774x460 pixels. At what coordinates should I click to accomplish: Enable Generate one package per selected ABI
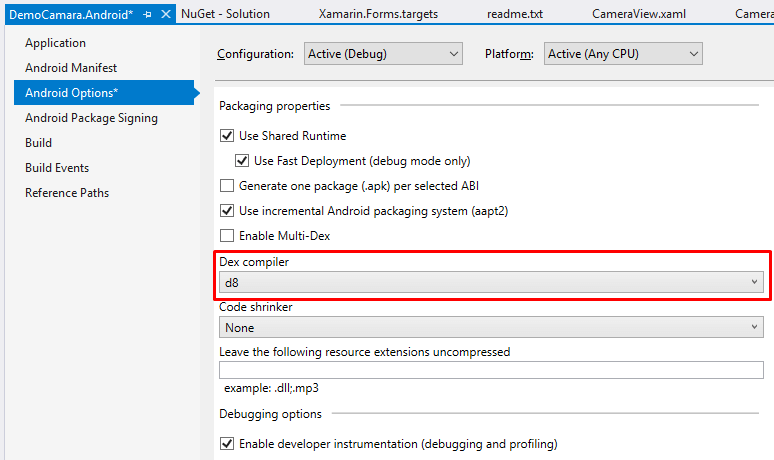click(227, 186)
